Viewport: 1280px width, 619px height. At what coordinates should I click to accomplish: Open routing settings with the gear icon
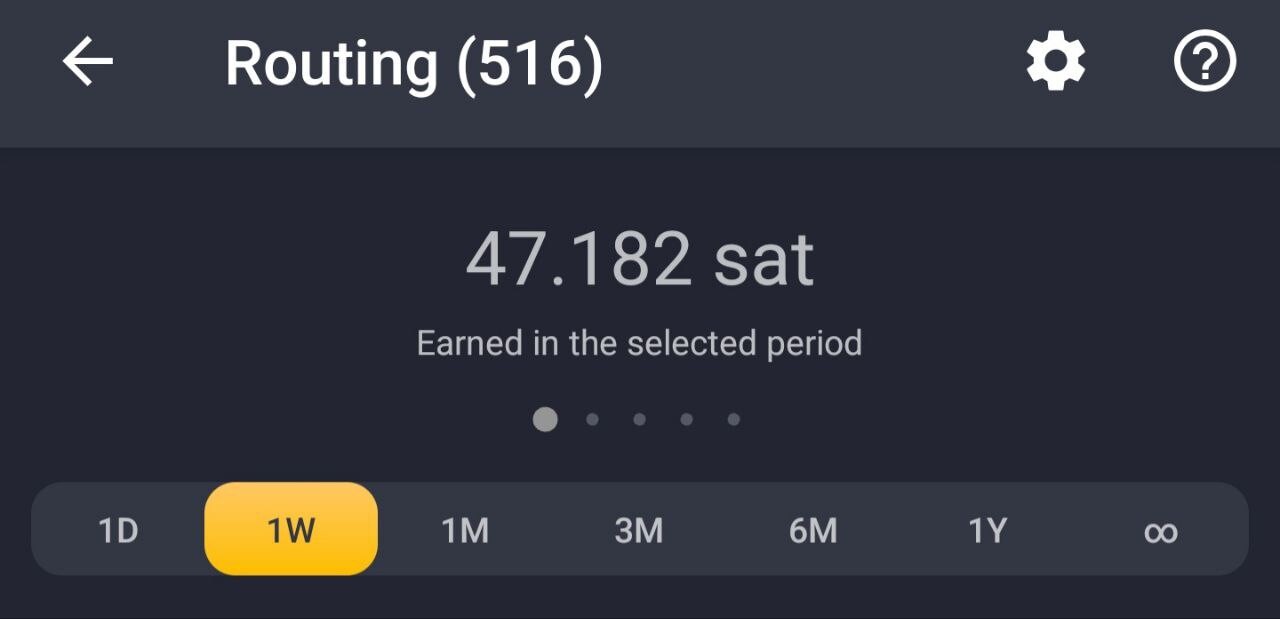(x=1056, y=63)
